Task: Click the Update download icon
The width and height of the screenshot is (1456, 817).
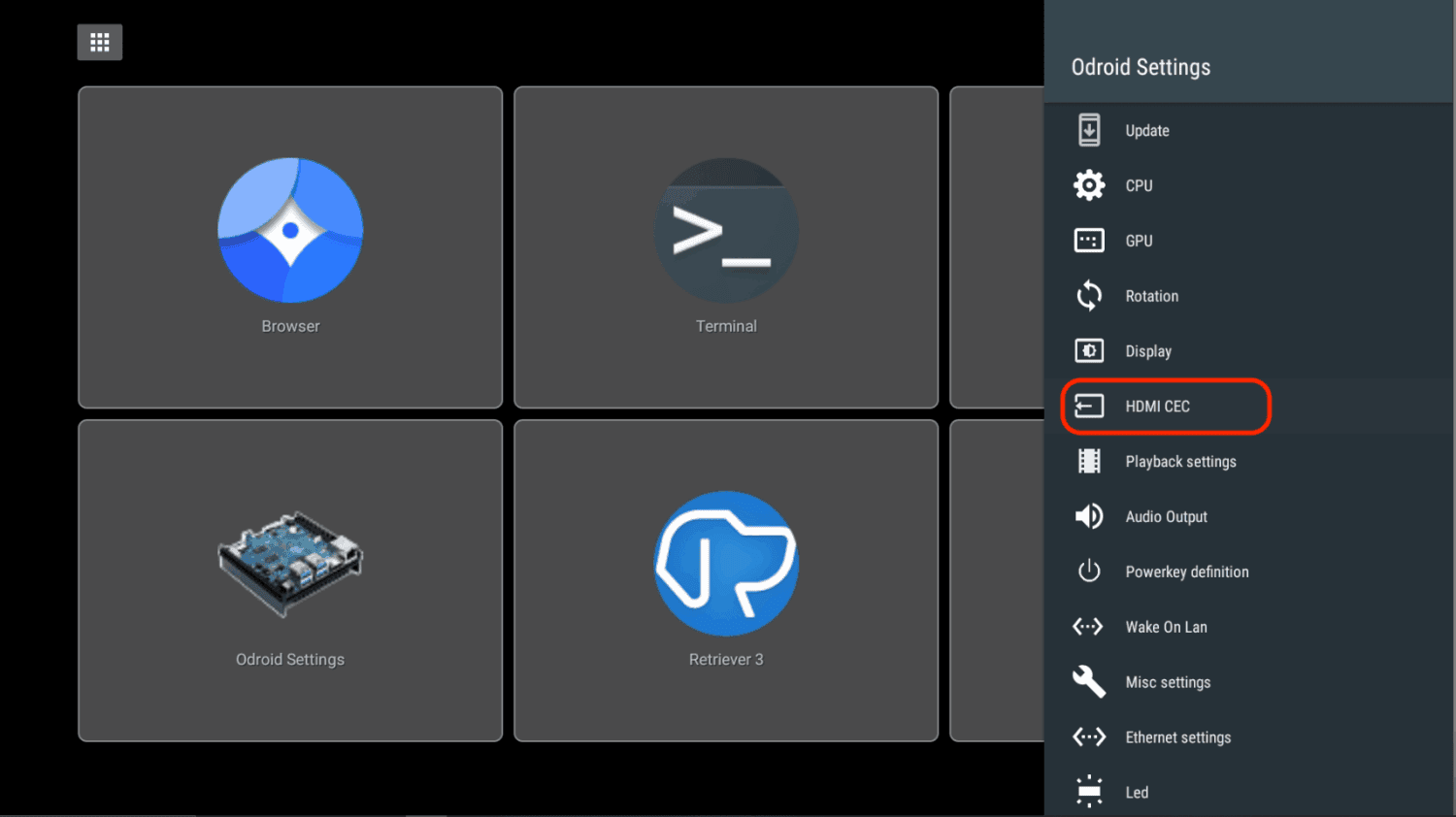Action: 1089,130
